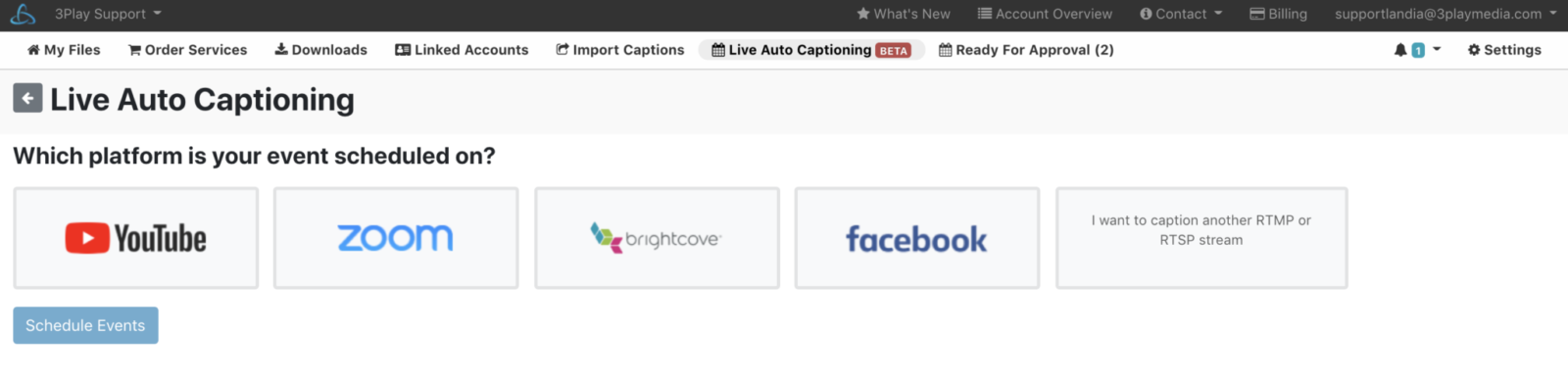Open the My Files tab

[64, 50]
